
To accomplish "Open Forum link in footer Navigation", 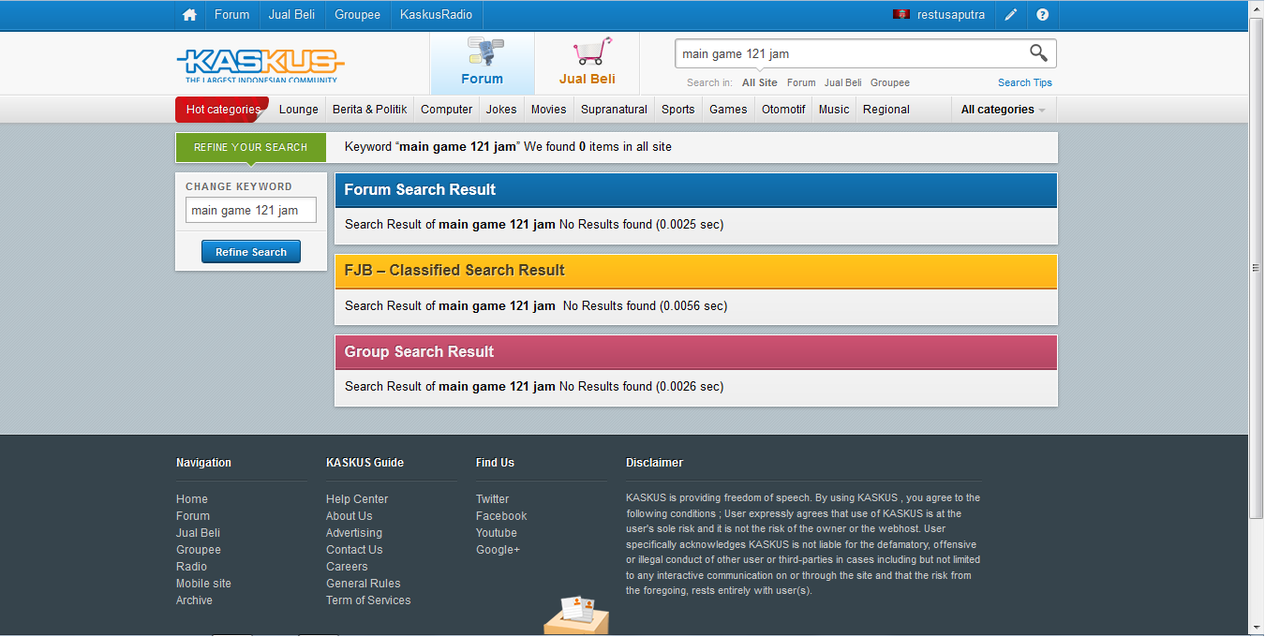I will tap(193, 516).
